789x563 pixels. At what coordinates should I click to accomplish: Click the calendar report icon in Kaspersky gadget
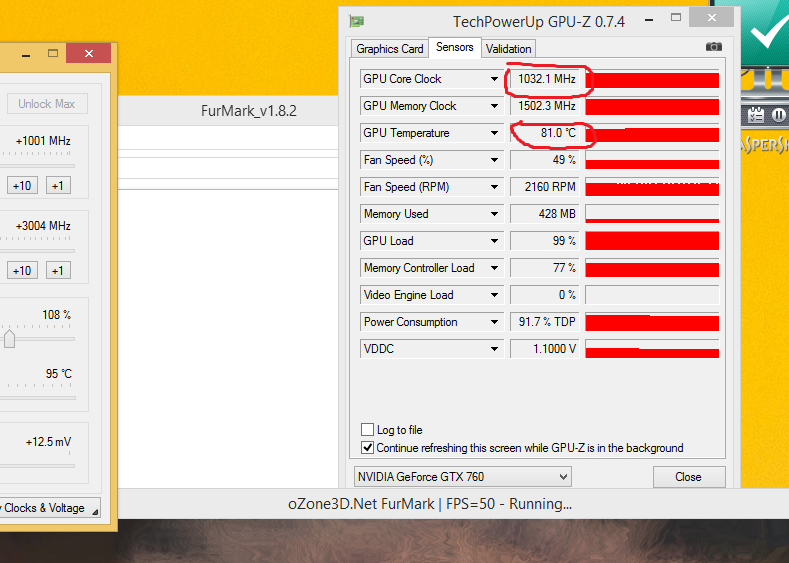[x=755, y=115]
